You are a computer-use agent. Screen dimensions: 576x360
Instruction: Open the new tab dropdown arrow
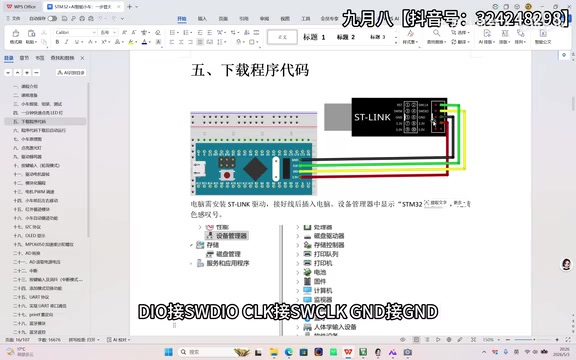137,7
